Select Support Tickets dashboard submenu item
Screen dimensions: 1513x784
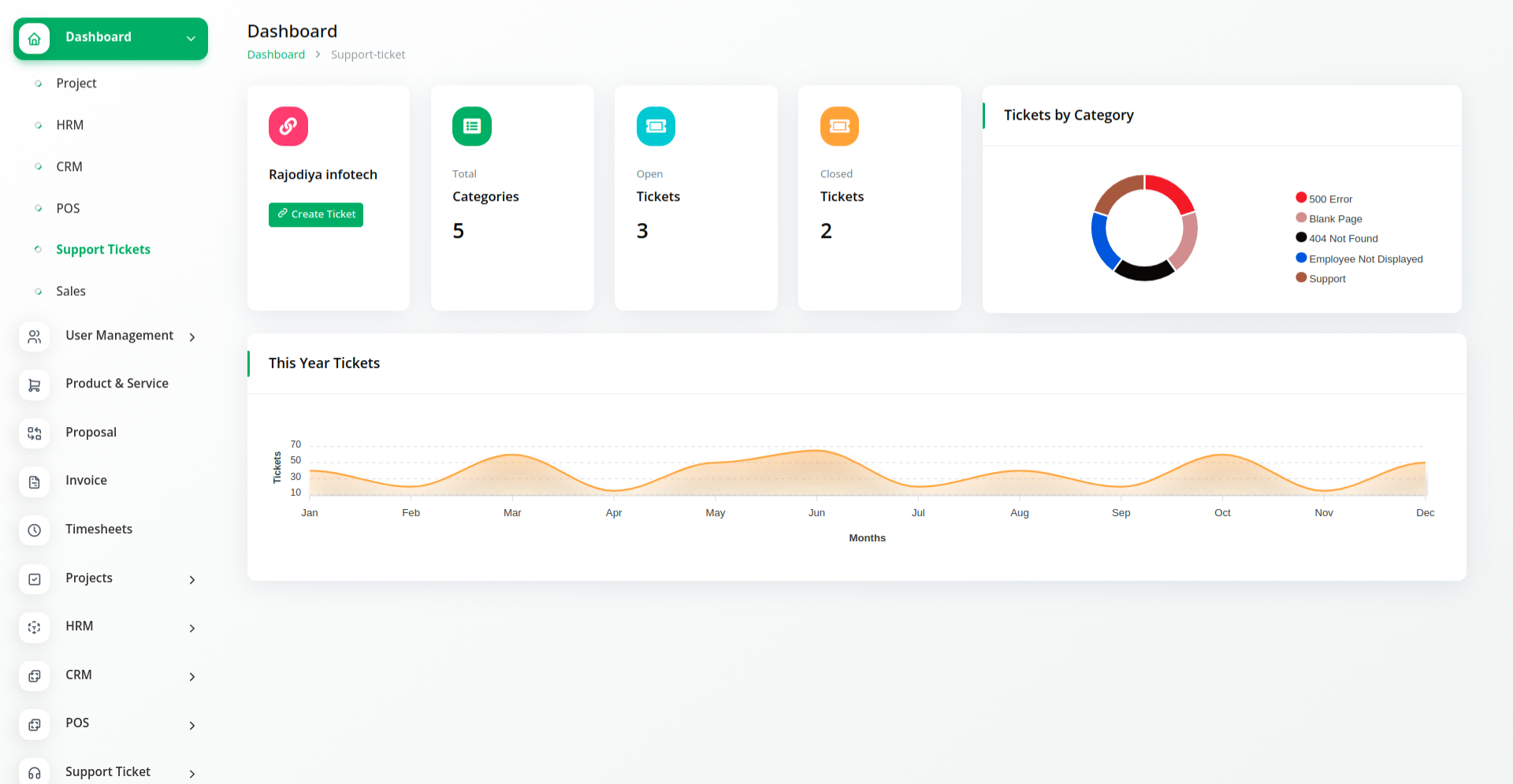pyautogui.click(x=103, y=250)
